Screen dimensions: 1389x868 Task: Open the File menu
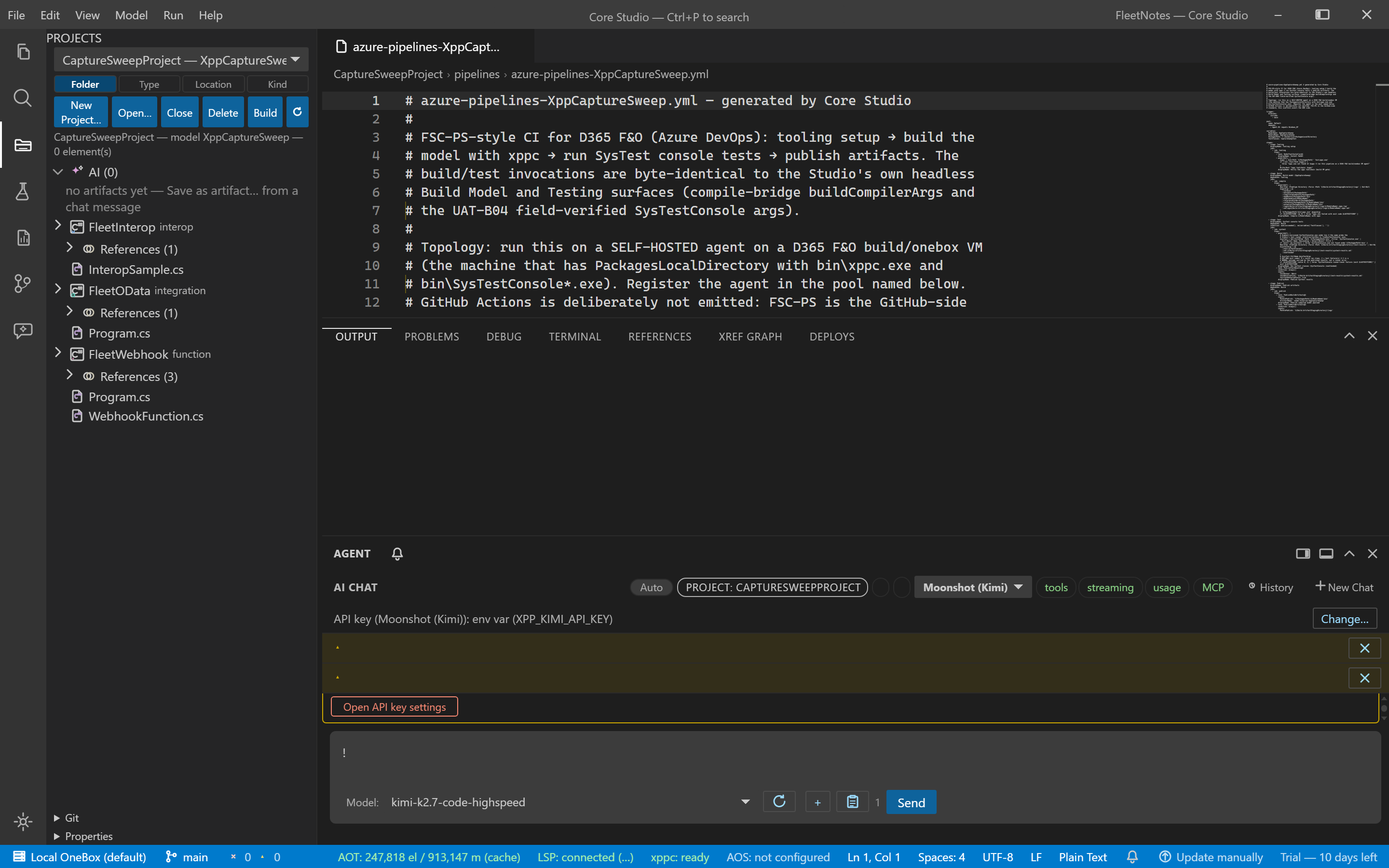click(16, 15)
